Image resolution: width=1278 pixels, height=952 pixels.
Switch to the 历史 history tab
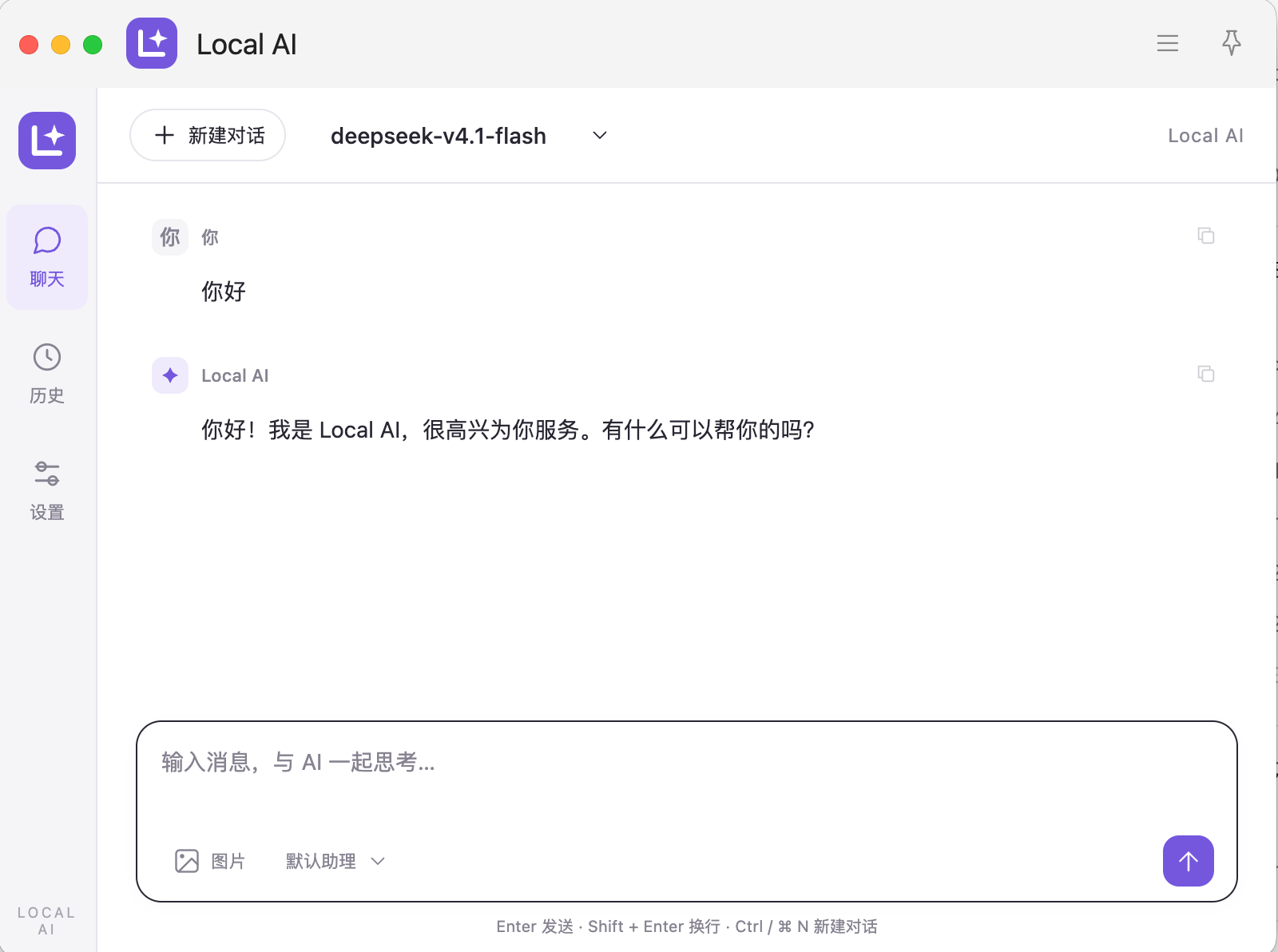(x=47, y=374)
